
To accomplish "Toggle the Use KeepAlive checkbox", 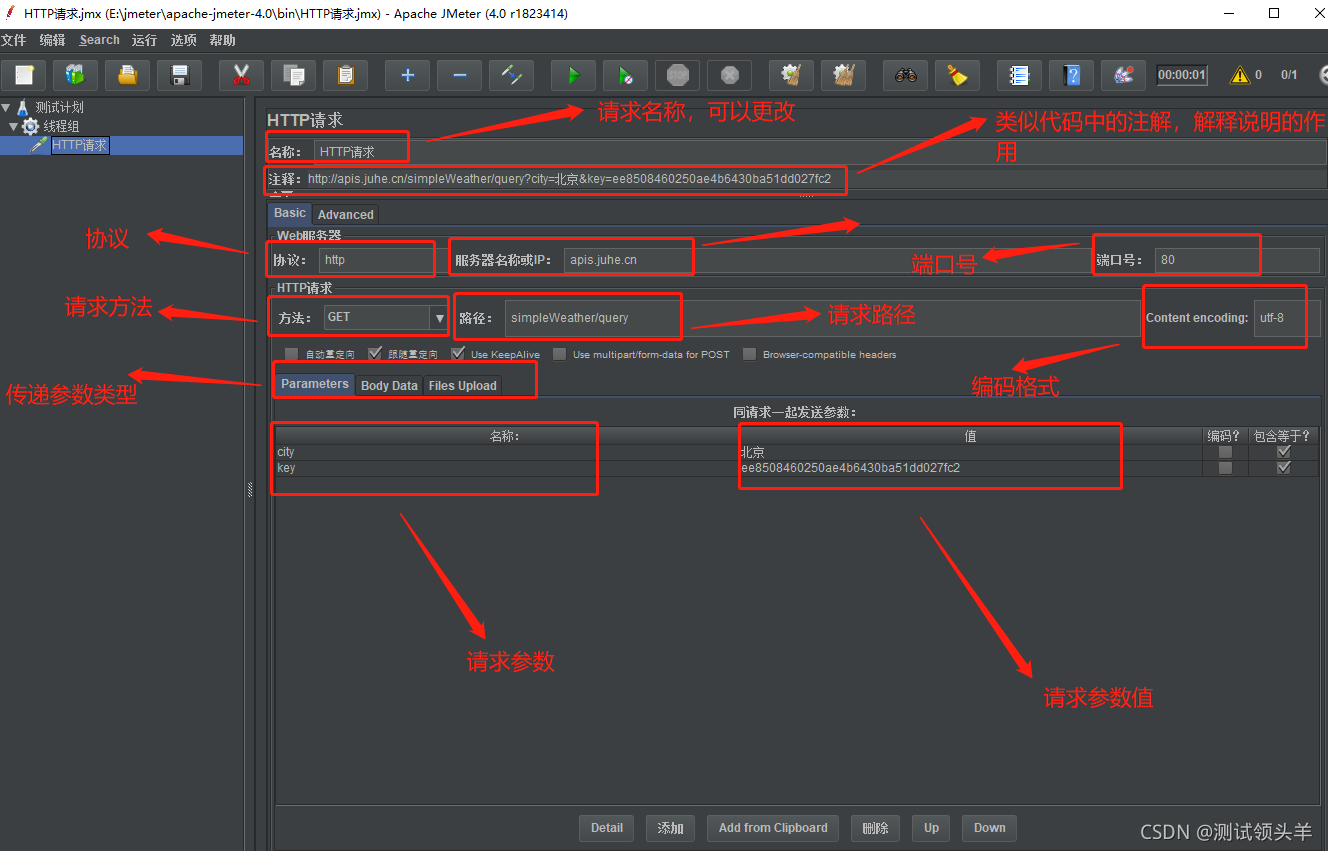I will [458, 354].
